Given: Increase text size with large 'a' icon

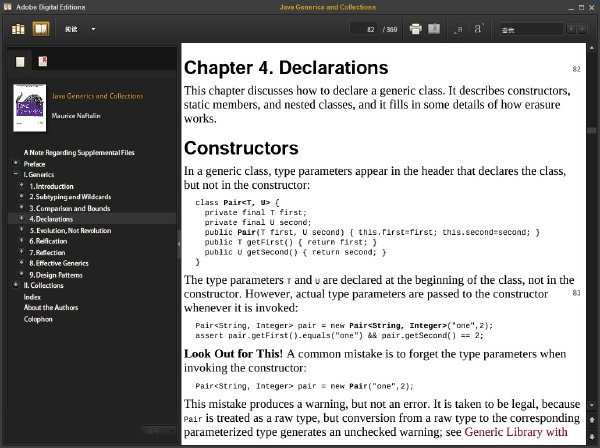Looking at the screenshot, I should click(479, 29).
